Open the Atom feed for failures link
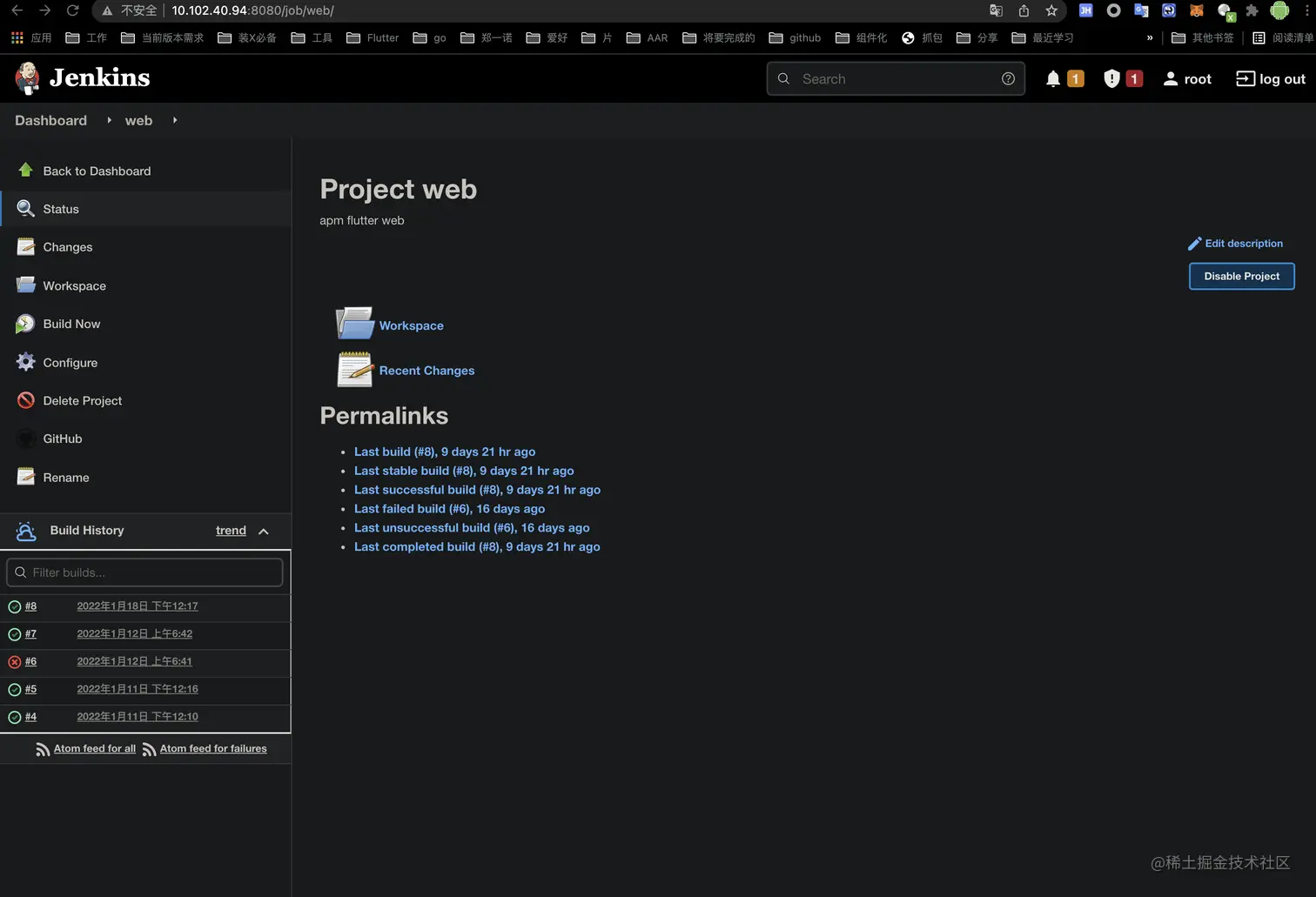The image size is (1316, 897). [x=213, y=749]
